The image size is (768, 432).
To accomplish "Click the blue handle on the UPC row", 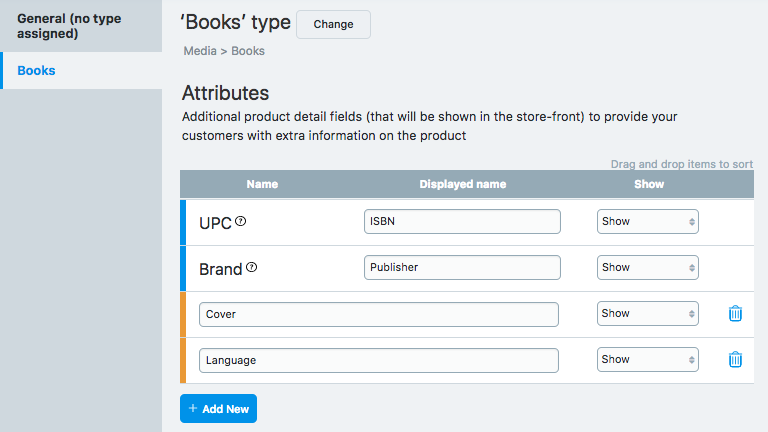I will [183, 222].
